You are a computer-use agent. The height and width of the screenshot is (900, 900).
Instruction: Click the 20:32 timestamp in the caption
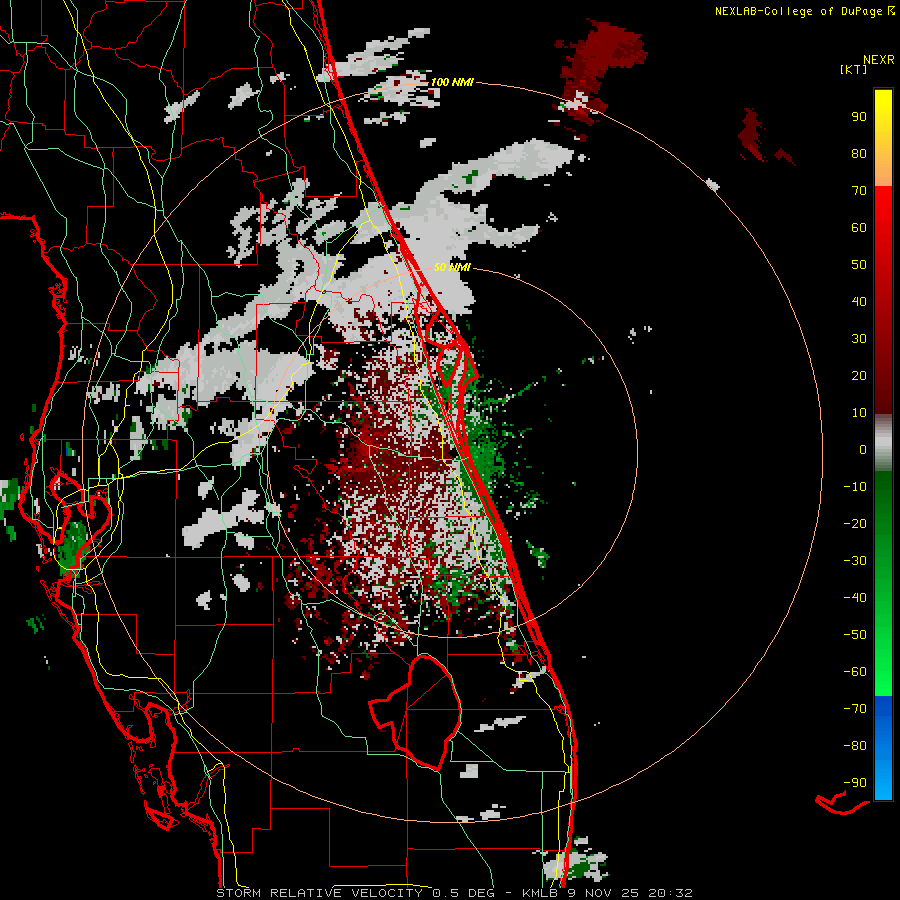[670, 893]
